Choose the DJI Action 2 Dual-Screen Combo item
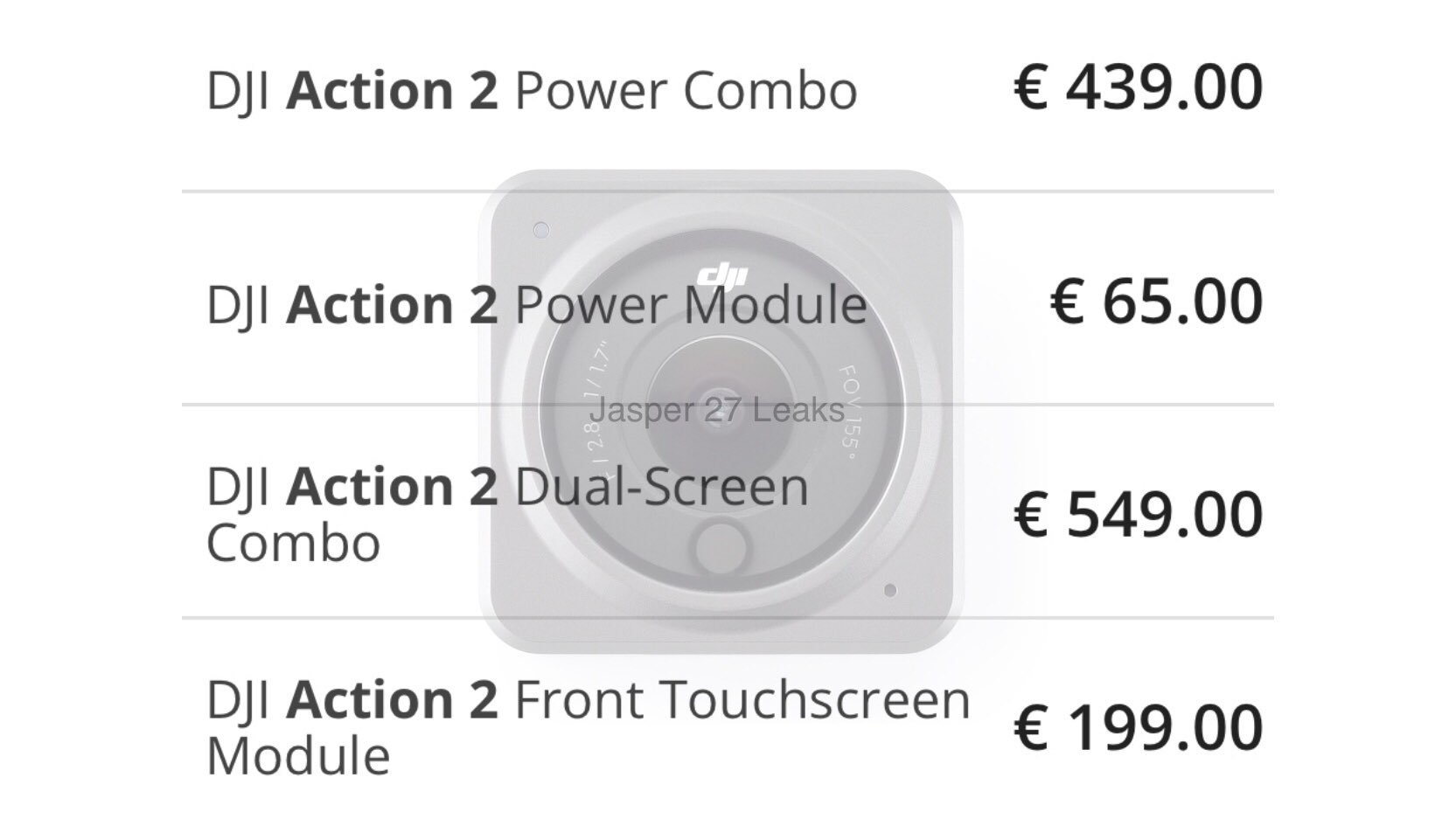Screen dimensions: 1456x819 507,513
